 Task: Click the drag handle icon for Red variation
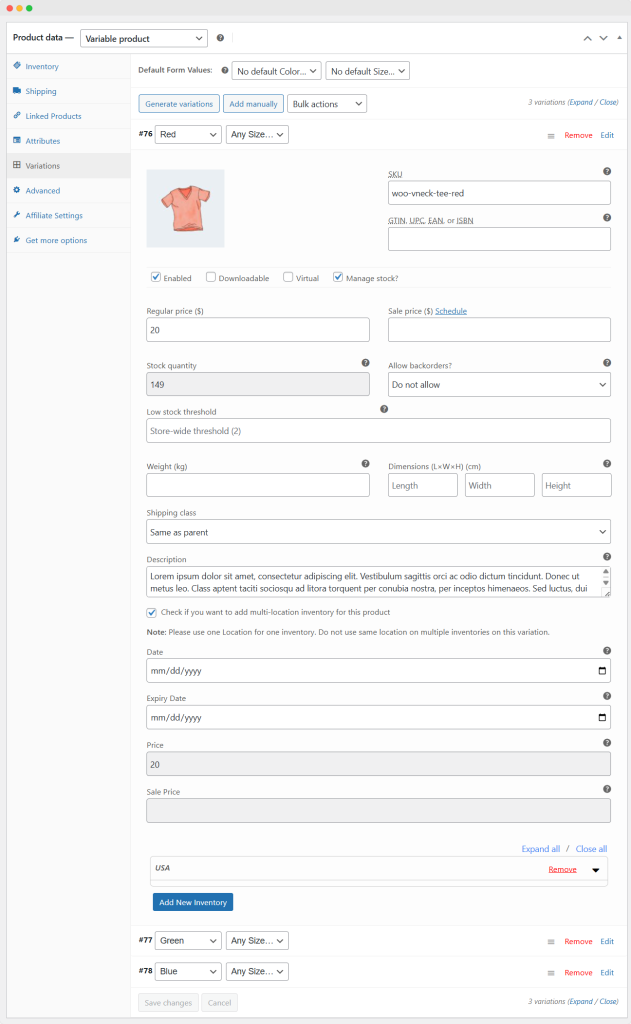point(551,135)
